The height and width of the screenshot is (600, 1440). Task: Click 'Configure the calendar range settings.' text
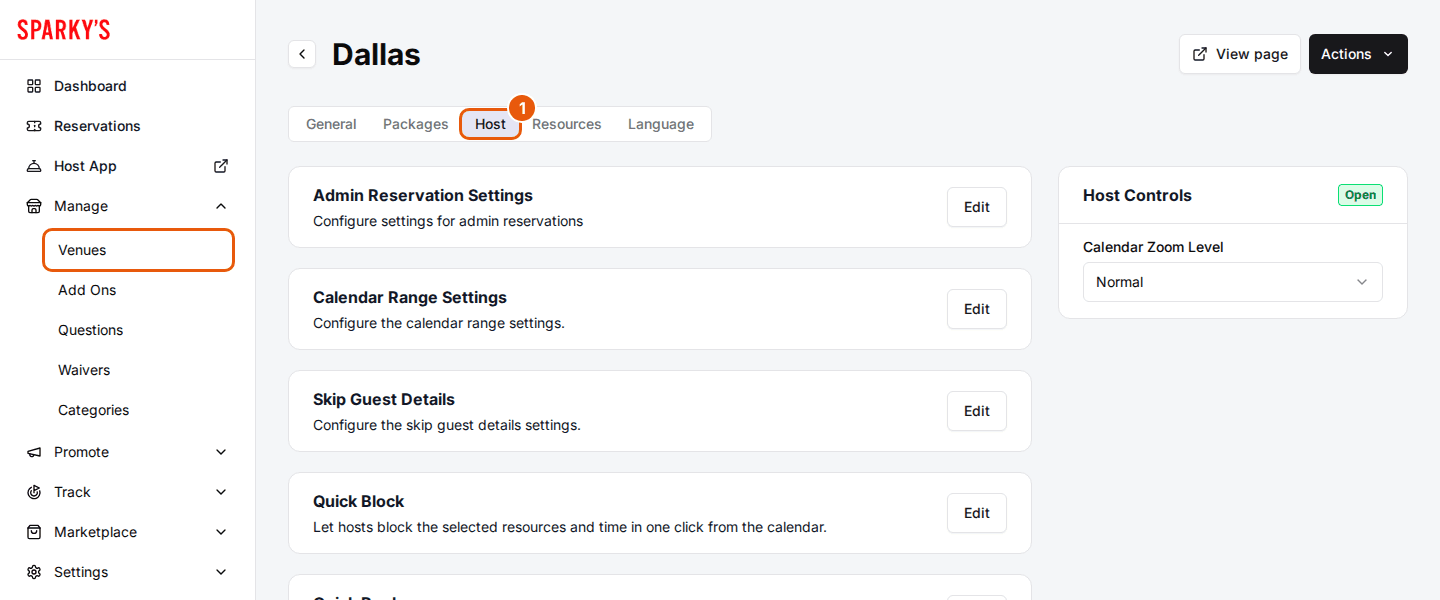point(439,323)
